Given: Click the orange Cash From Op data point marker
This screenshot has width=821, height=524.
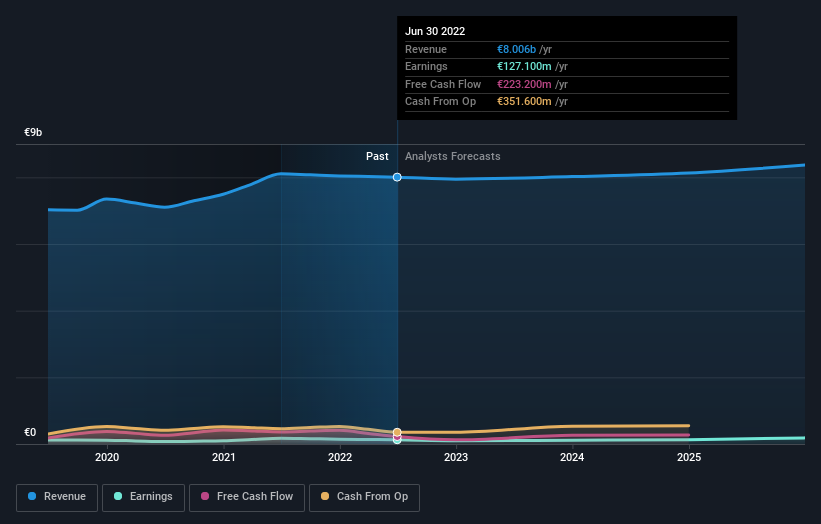Looking at the screenshot, I should pyautogui.click(x=397, y=432).
